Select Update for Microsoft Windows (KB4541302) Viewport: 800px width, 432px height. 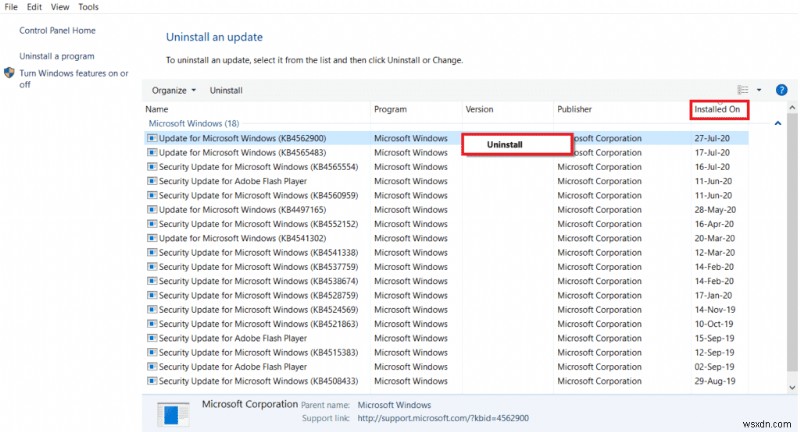[x=242, y=238]
